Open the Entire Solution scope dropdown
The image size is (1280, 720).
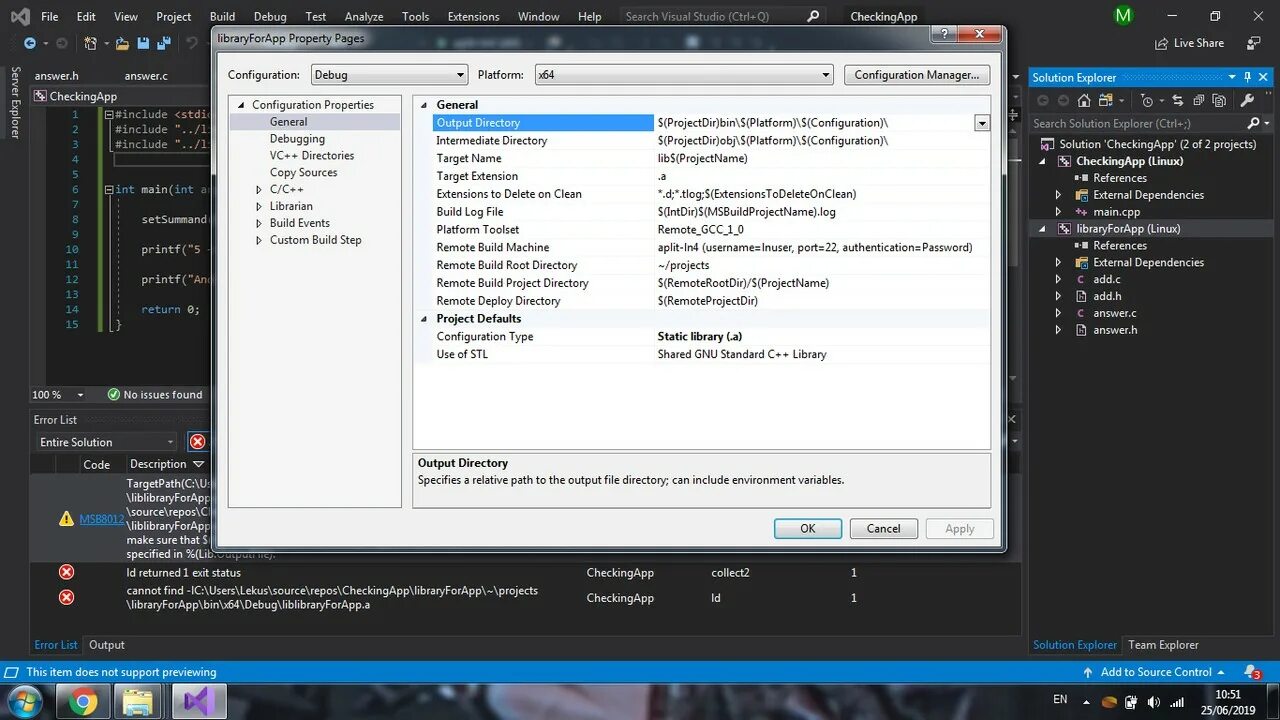click(x=106, y=442)
